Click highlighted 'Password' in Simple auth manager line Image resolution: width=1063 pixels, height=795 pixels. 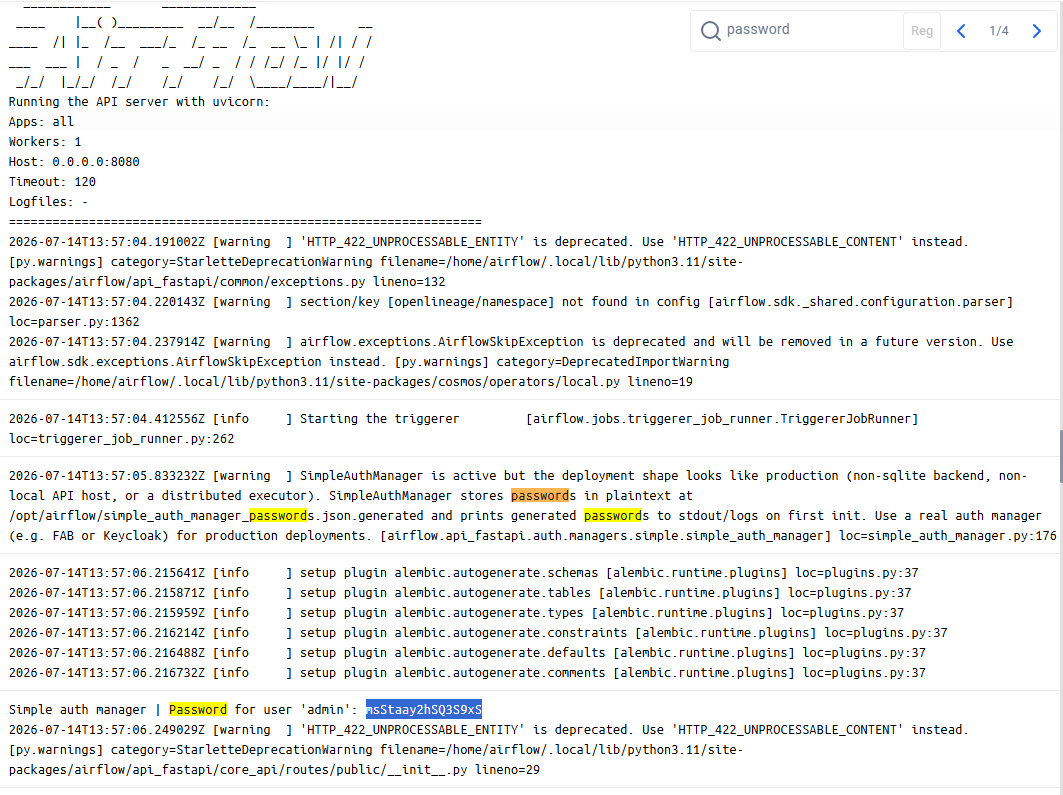pyautogui.click(x=198, y=710)
